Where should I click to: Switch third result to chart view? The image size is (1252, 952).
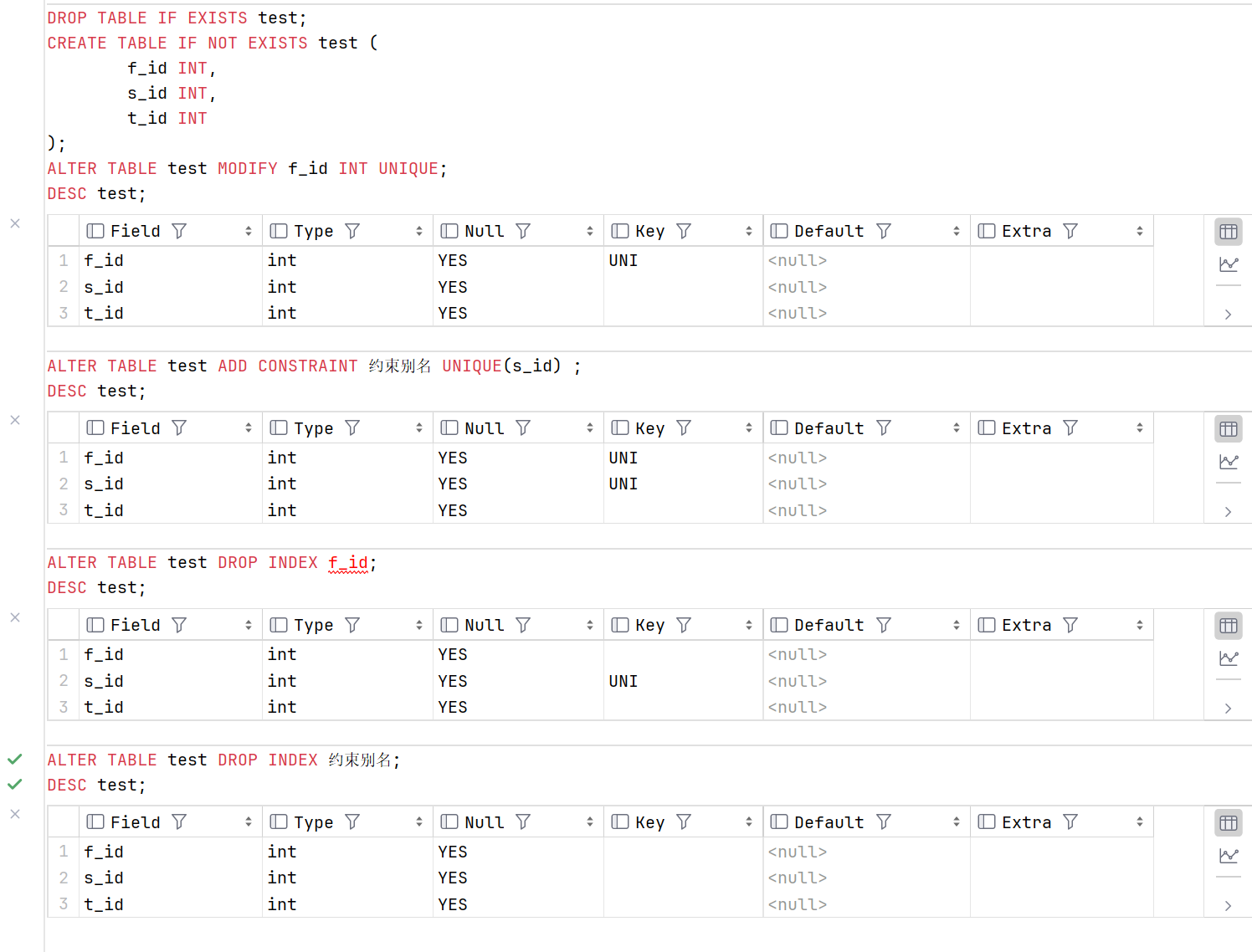1229,658
